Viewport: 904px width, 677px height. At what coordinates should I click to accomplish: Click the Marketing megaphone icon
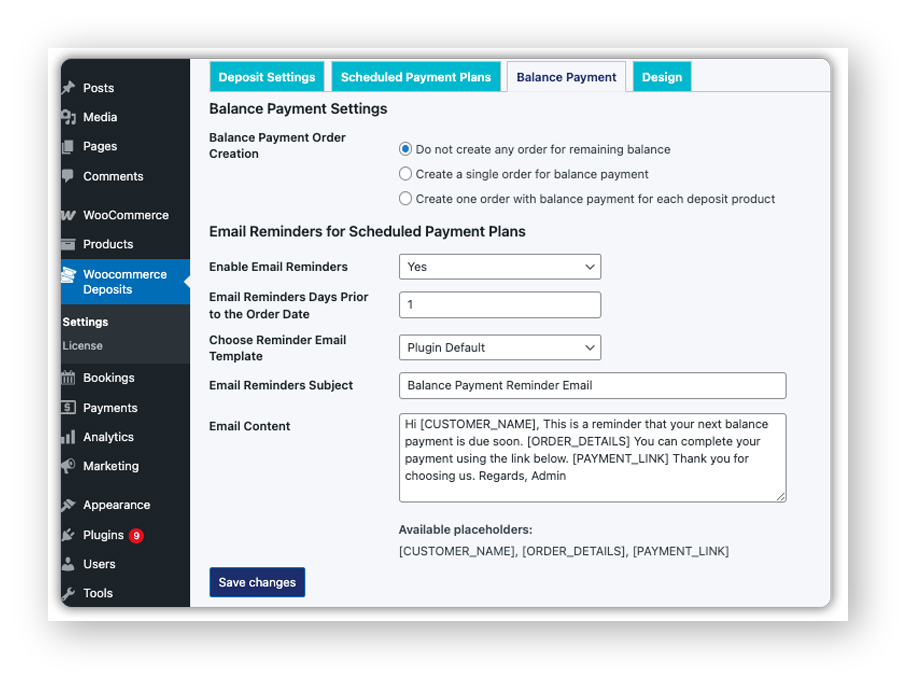pos(69,466)
